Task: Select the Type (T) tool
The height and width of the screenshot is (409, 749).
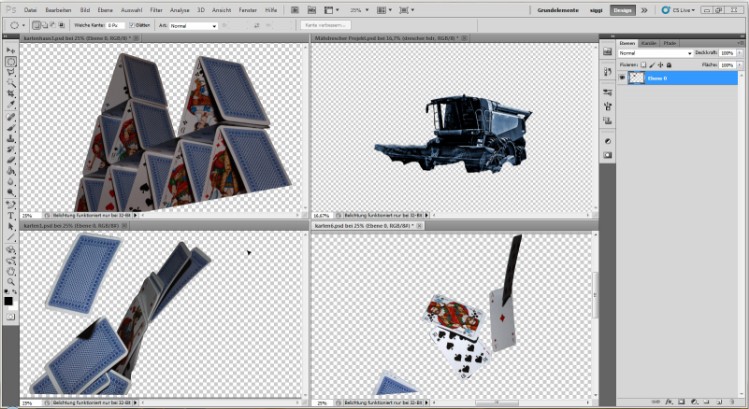Action: [10, 215]
